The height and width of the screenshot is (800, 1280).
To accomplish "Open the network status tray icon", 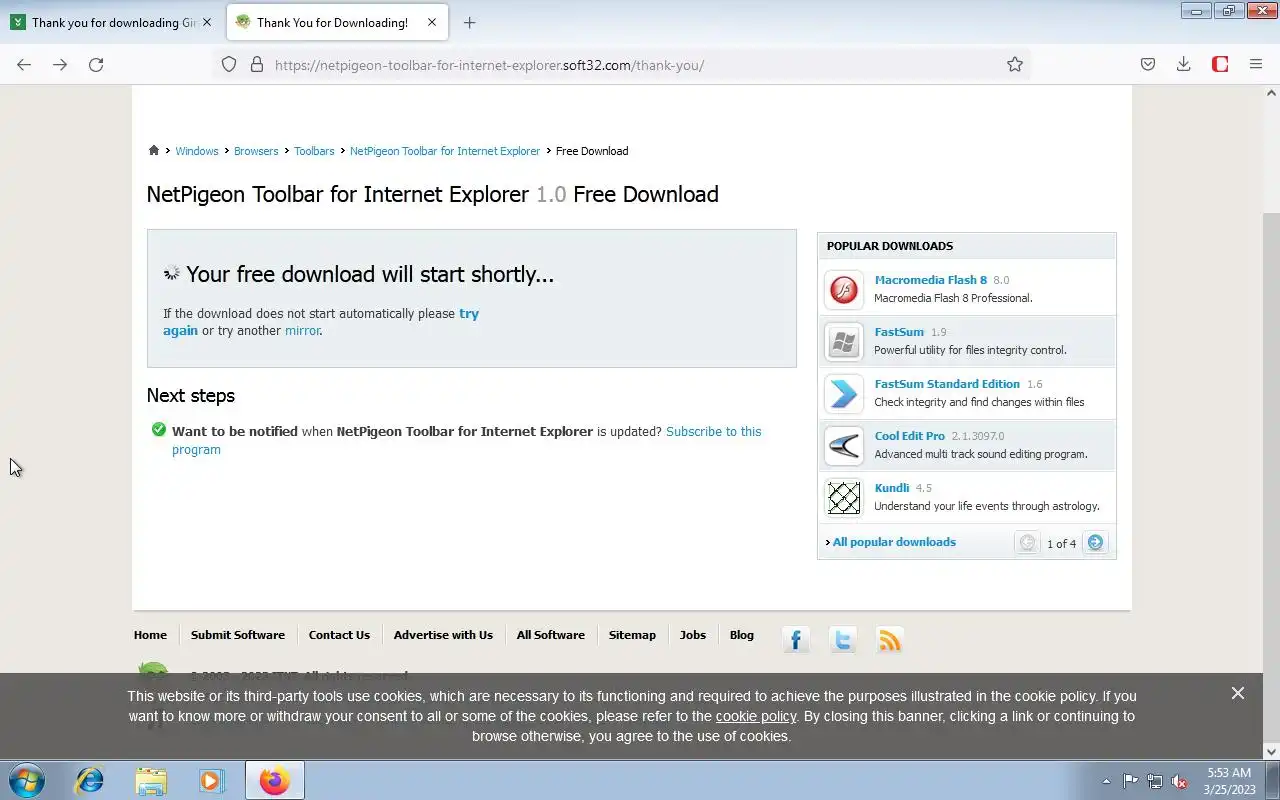I will [x=1155, y=781].
